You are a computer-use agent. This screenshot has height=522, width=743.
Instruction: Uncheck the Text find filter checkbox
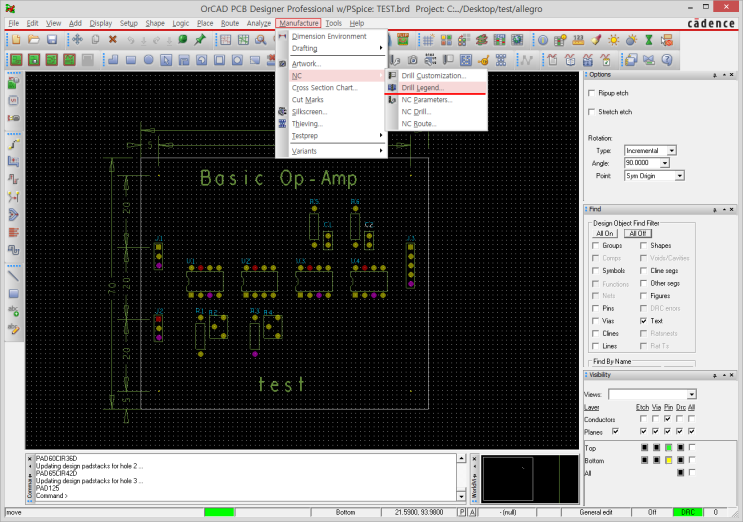coord(644,321)
